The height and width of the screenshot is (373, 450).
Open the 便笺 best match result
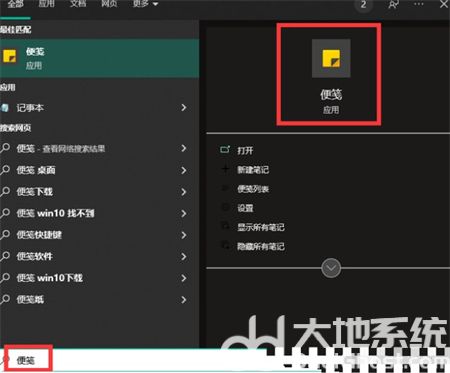click(x=99, y=58)
